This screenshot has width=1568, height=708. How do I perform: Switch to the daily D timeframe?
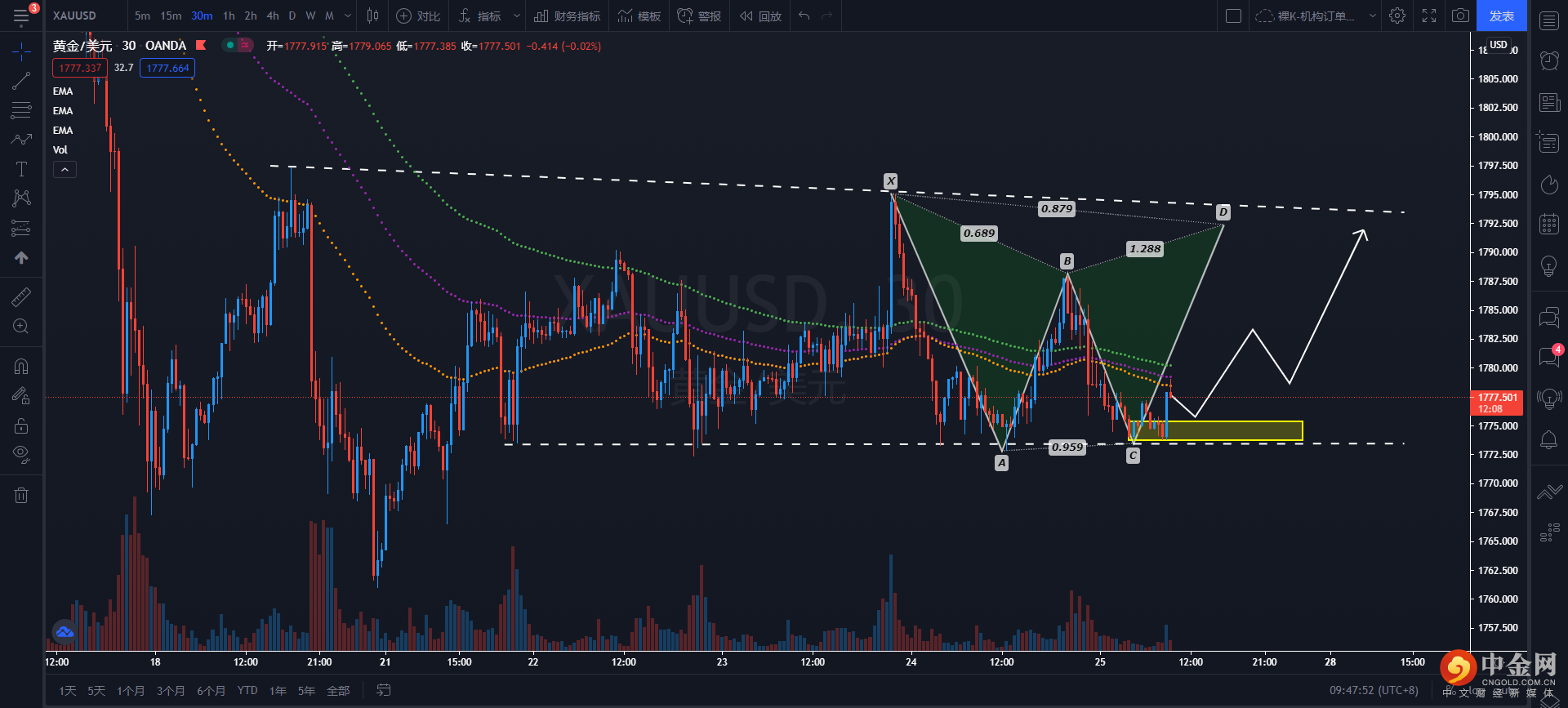(x=292, y=16)
